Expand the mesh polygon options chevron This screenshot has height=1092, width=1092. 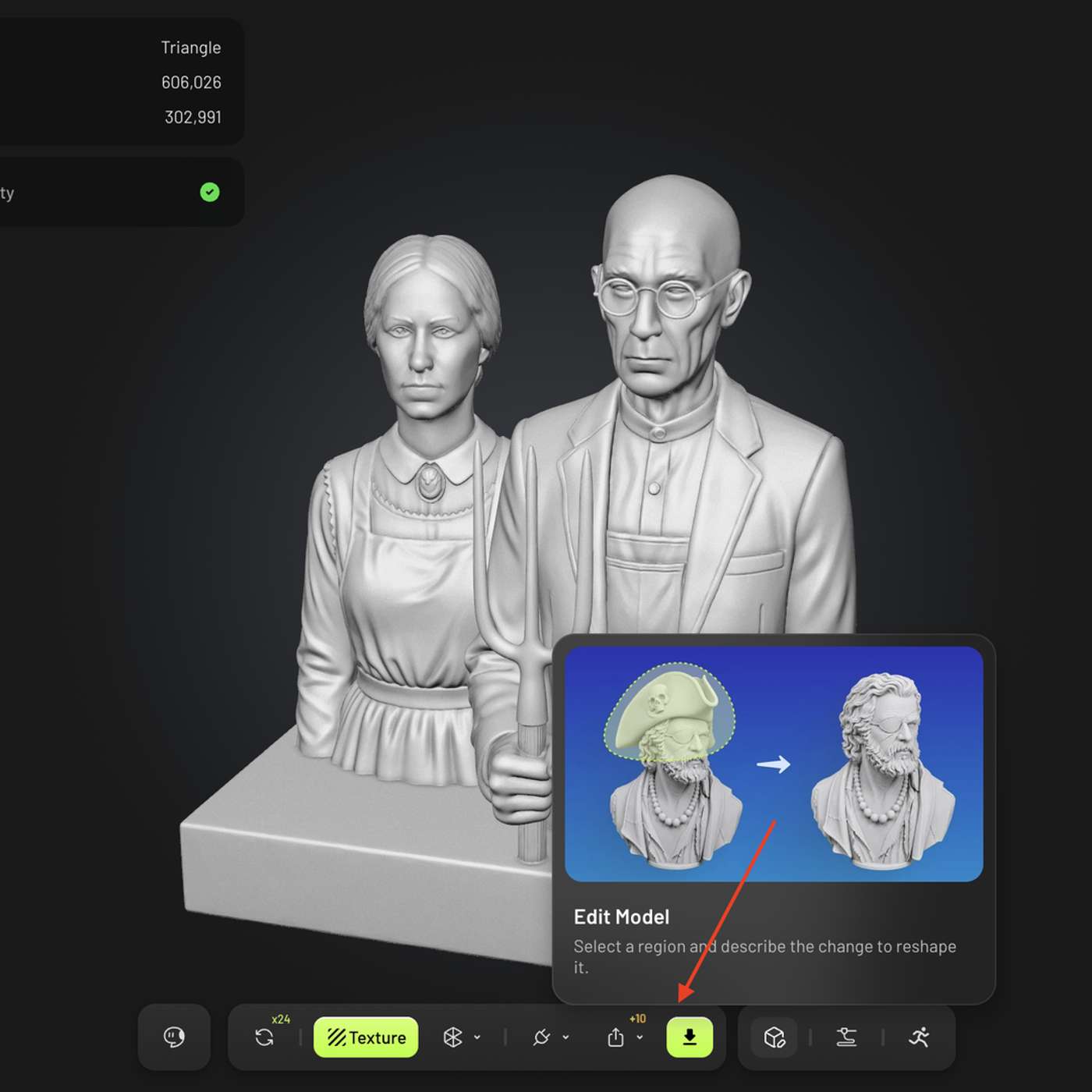(x=477, y=1037)
